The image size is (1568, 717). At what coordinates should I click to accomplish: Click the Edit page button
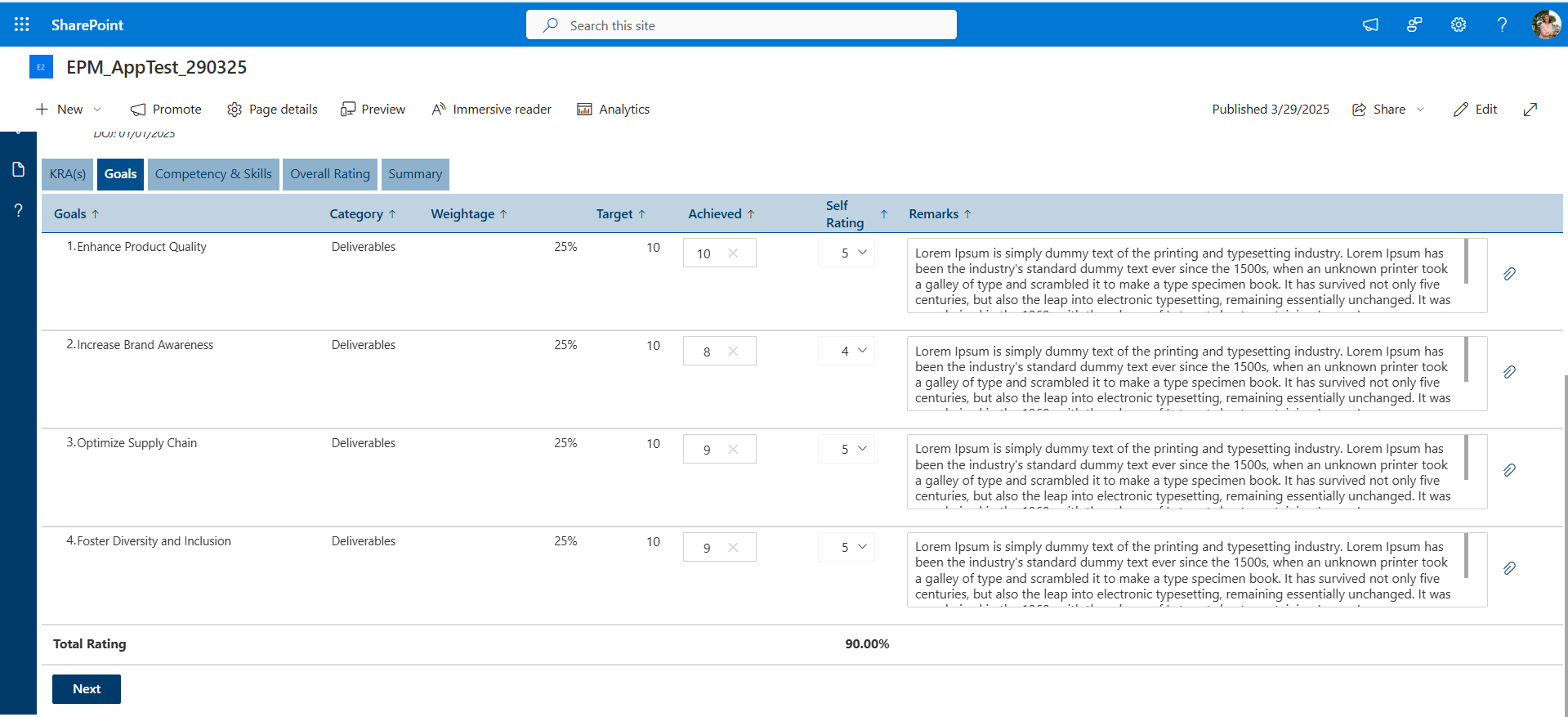coord(1475,110)
